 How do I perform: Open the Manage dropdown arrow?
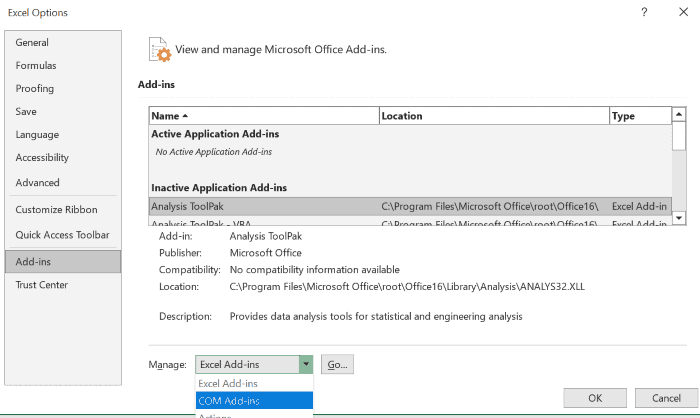306,364
